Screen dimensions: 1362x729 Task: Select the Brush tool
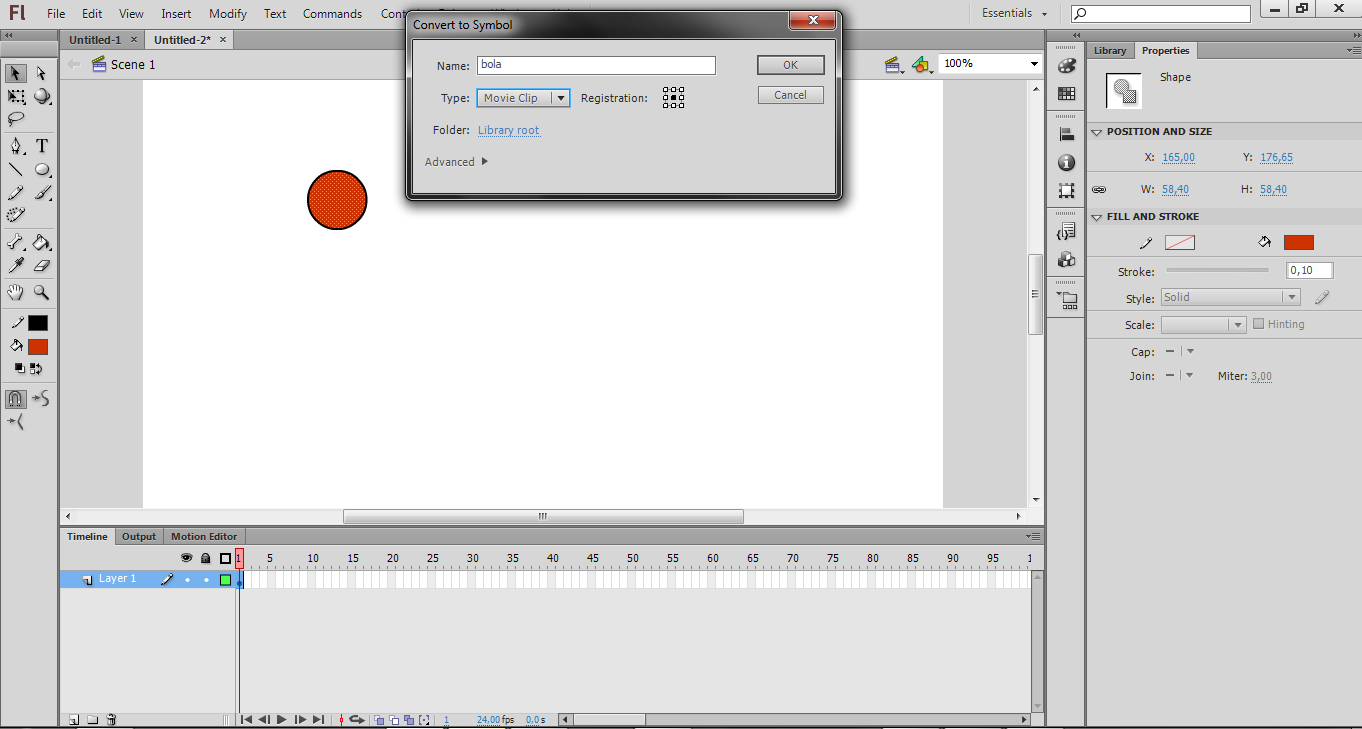[x=41, y=192]
